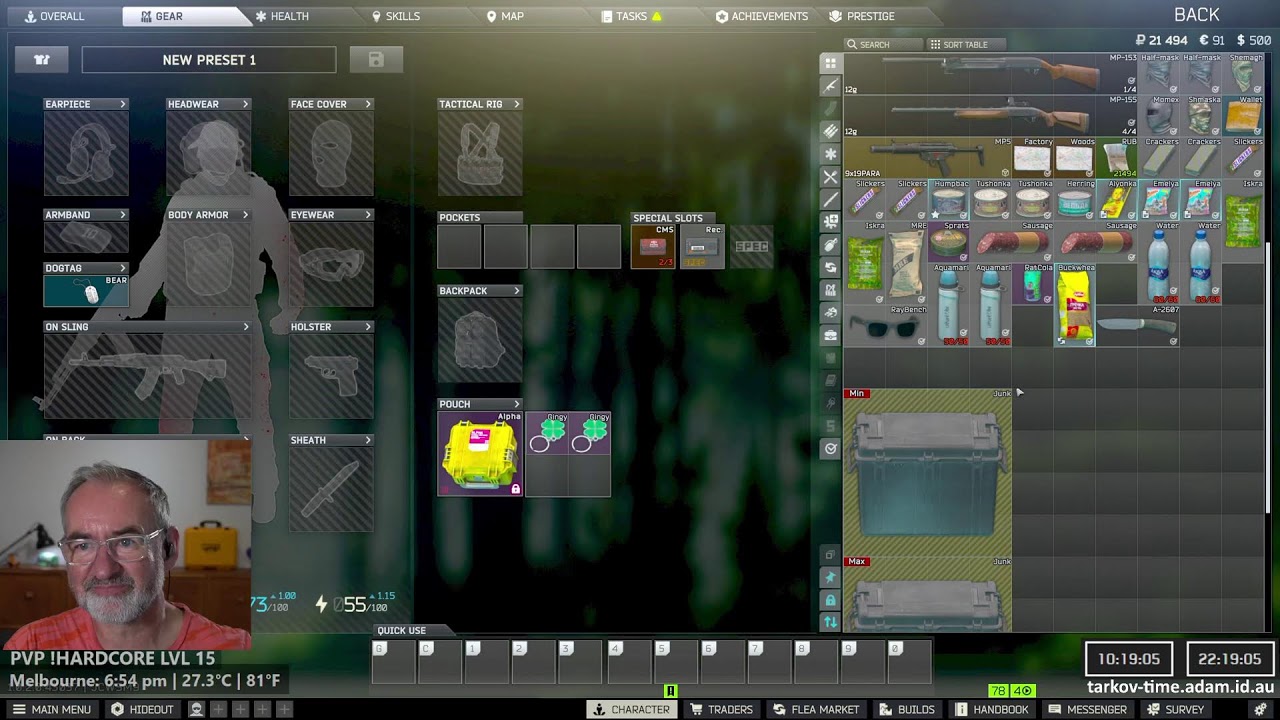Select the Factory map item
The image size is (1280, 720).
(x=1033, y=158)
